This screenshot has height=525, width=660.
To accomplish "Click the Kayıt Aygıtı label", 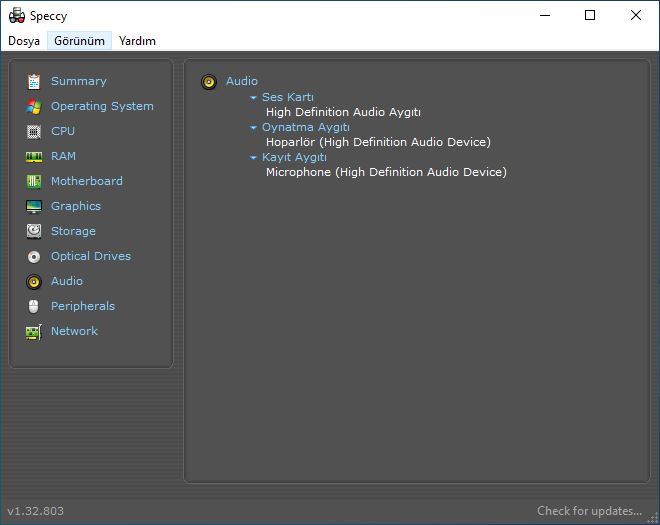I will tap(294, 157).
